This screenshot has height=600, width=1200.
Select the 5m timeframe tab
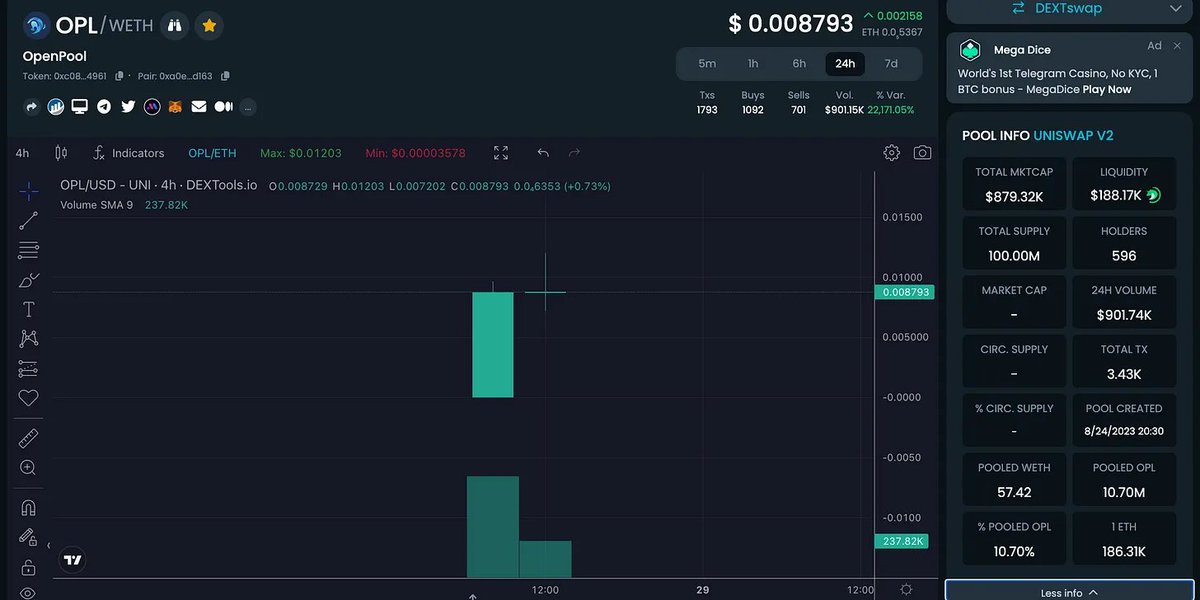707,63
